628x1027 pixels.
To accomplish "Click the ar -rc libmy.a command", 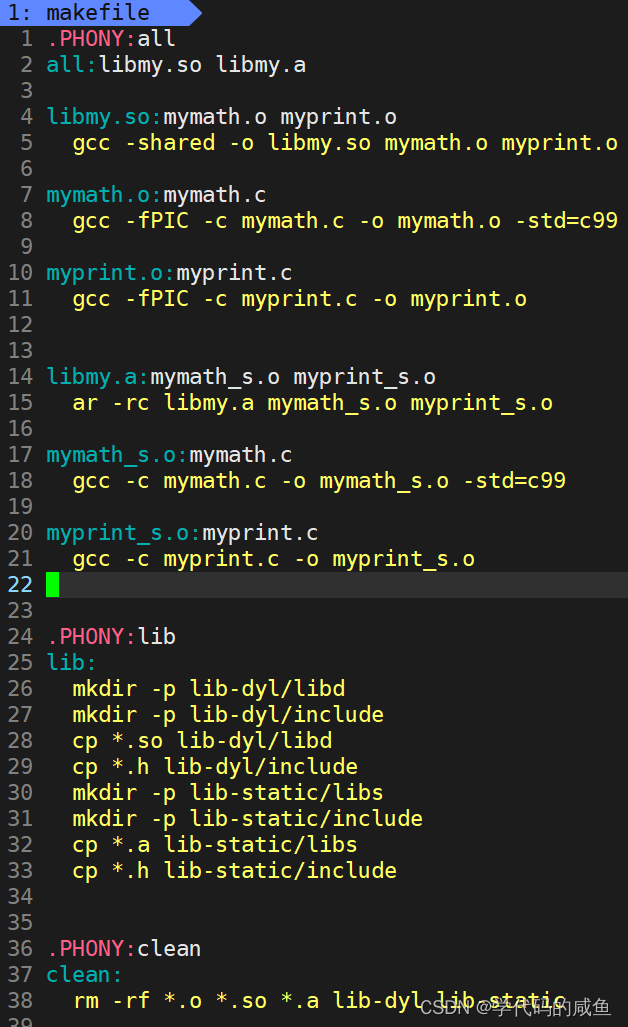I will (312, 403).
